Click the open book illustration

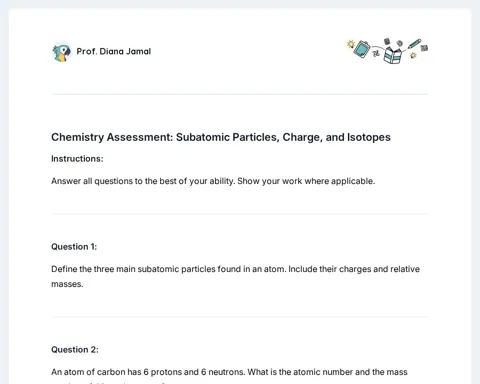click(393, 55)
